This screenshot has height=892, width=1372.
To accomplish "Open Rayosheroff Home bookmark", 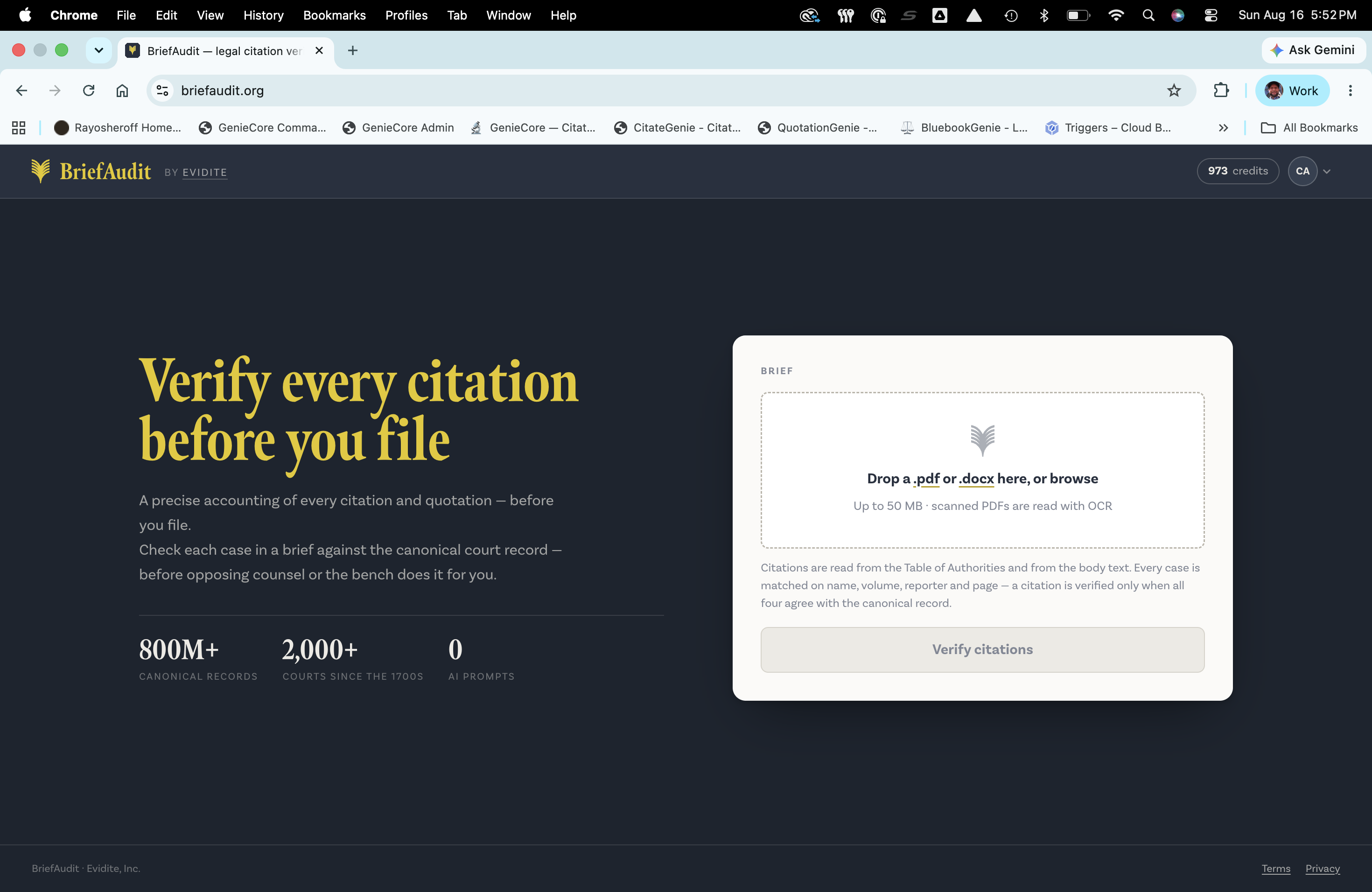I will pyautogui.click(x=117, y=127).
